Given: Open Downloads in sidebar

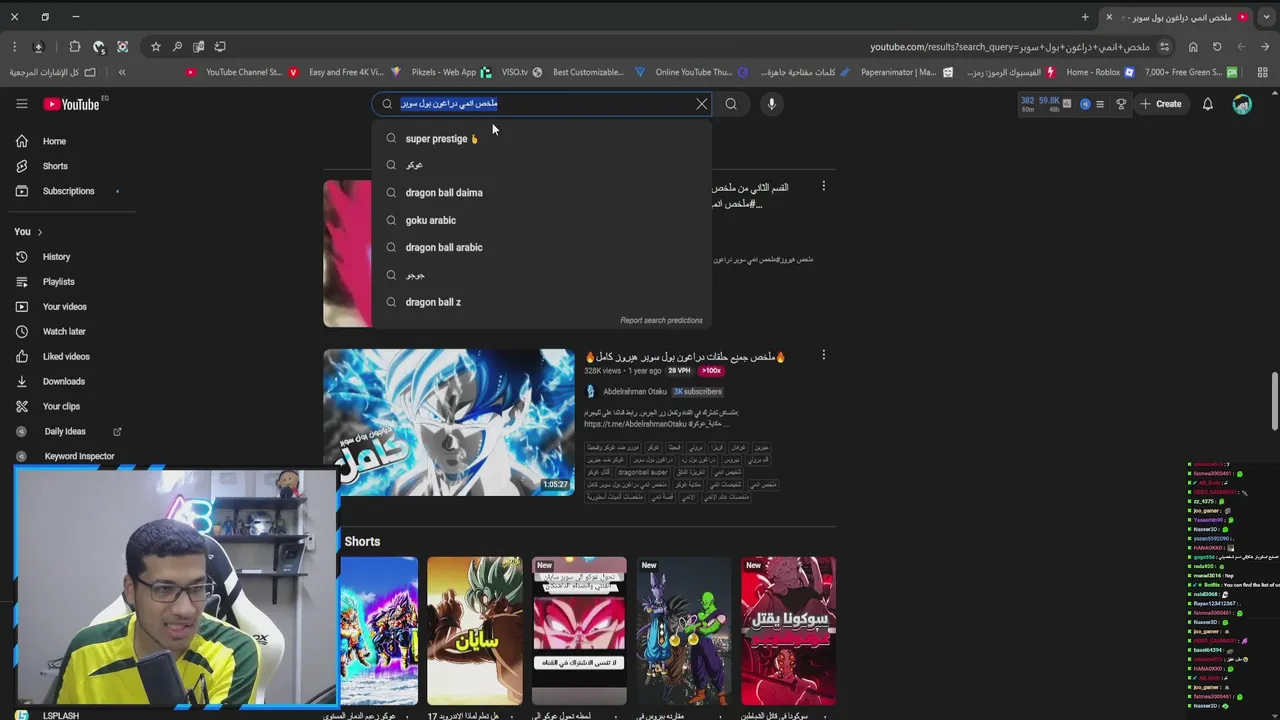Looking at the screenshot, I should pos(63,382).
